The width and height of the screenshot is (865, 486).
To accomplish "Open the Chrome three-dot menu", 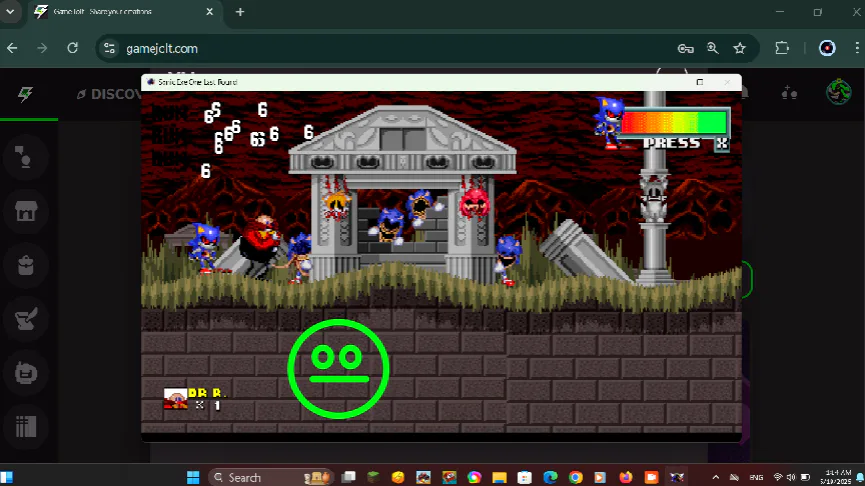I will pyautogui.click(x=857, y=49).
